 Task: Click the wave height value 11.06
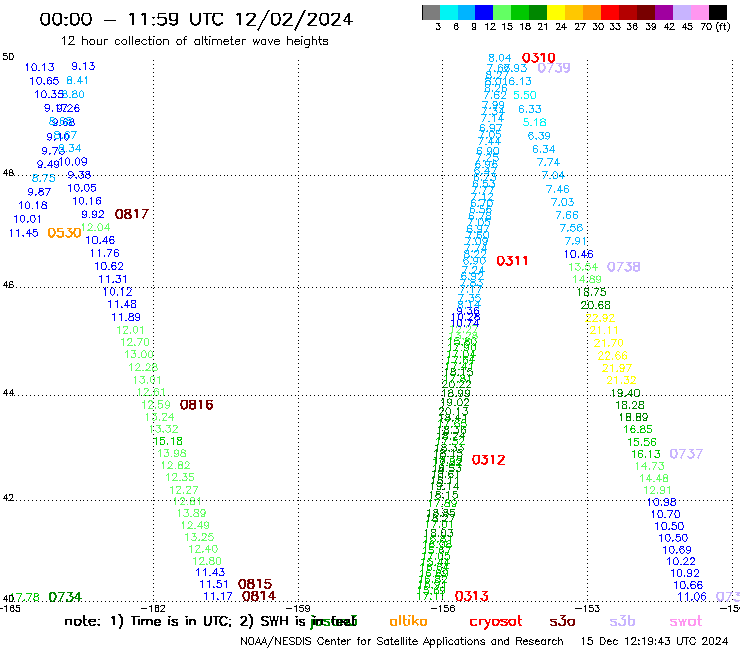pyautogui.click(x=692, y=597)
